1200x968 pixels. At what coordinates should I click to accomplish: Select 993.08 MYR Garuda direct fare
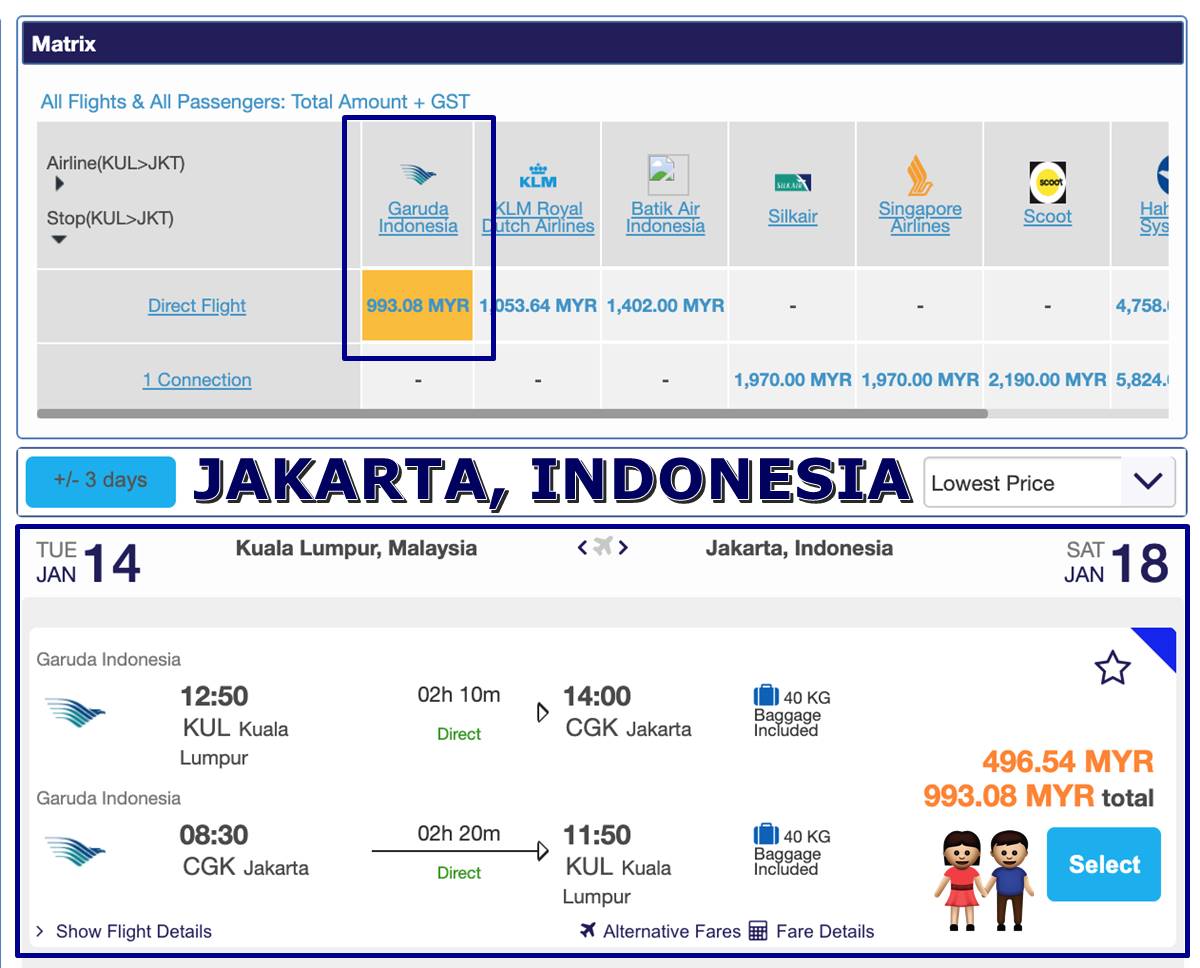tap(417, 305)
